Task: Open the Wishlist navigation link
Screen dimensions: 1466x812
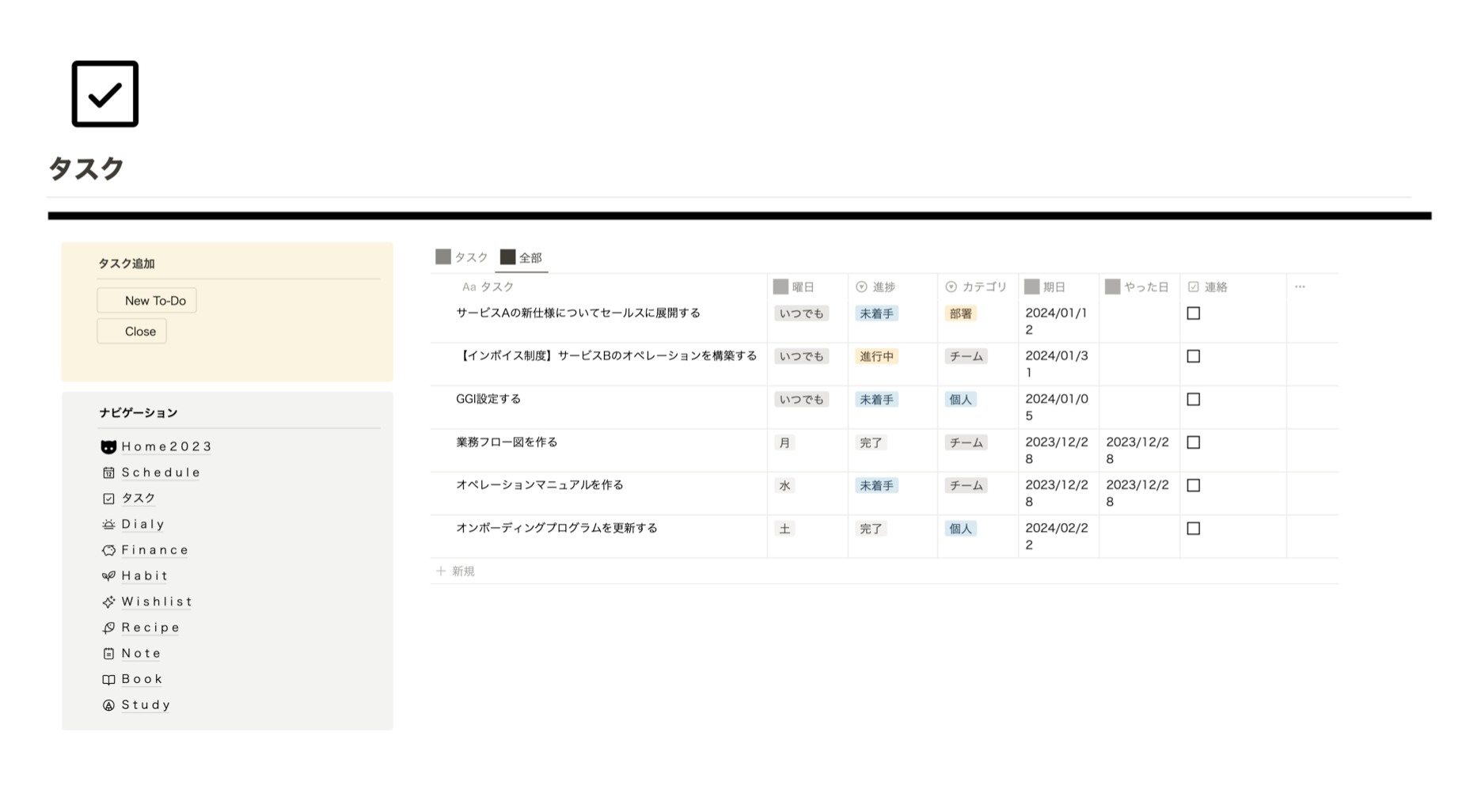Action: tap(157, 601)
